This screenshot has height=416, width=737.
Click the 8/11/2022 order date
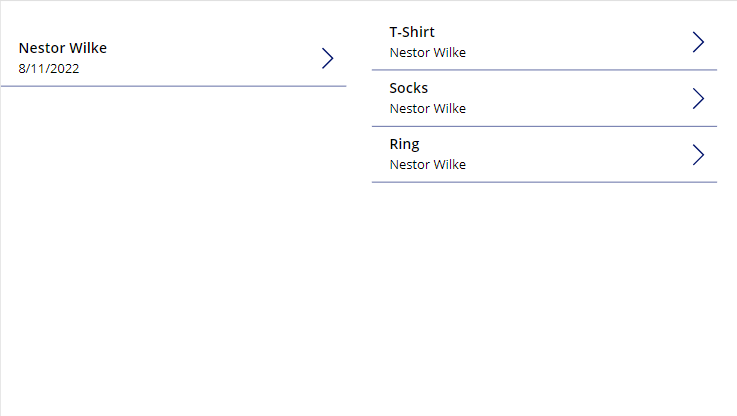[49, 69]
